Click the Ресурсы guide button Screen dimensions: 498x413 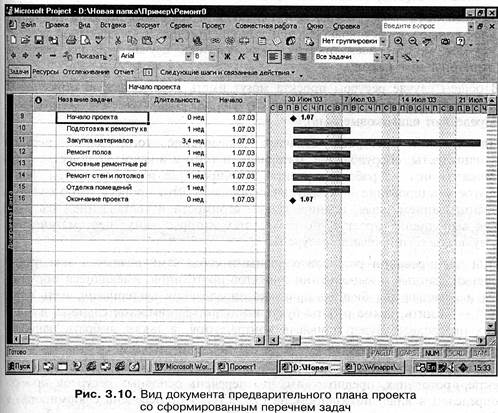click(x=46, y=72)
